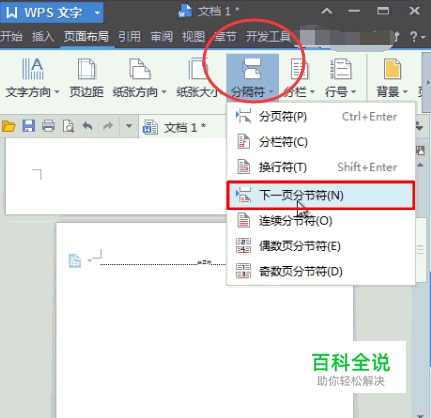Click the help question mark icon

tap(414, 36)
